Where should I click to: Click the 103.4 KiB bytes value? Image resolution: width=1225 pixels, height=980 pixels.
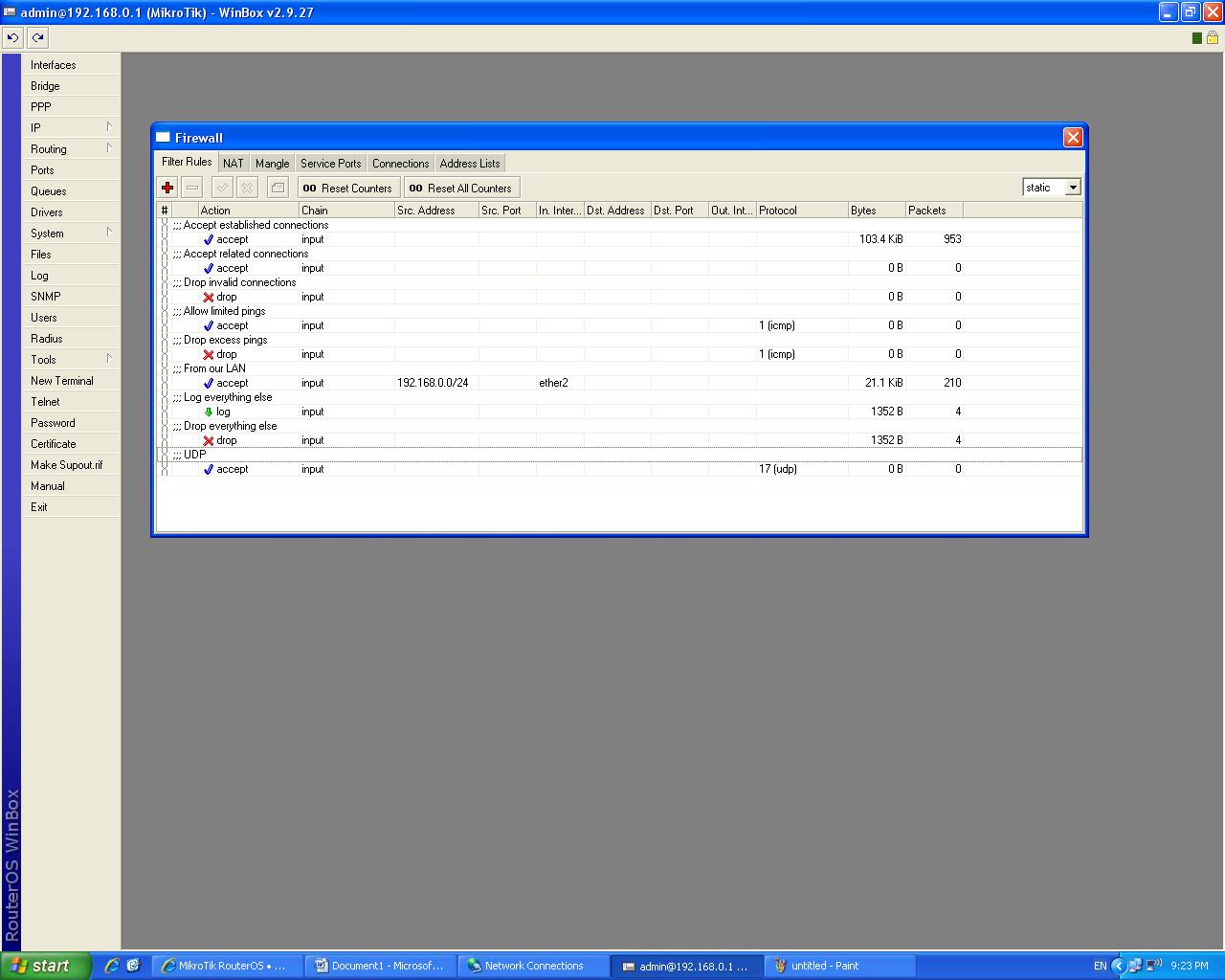point(880,239)
